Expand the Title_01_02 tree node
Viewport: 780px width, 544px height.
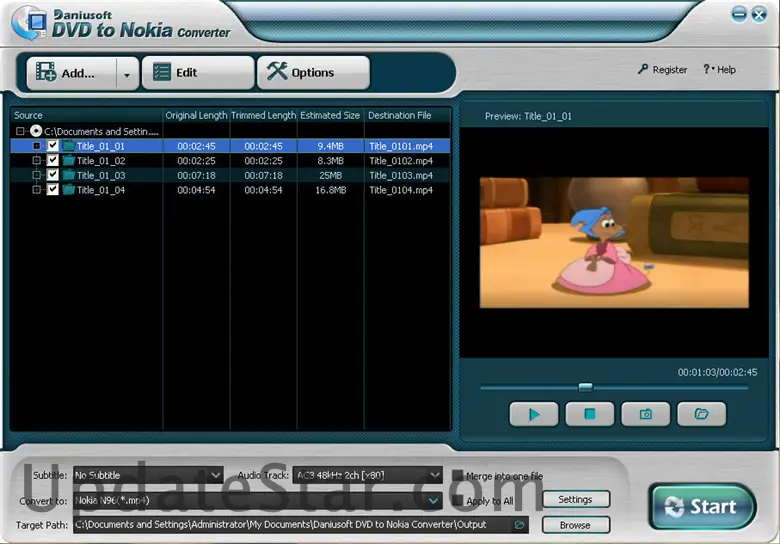(x=36, y=160)
